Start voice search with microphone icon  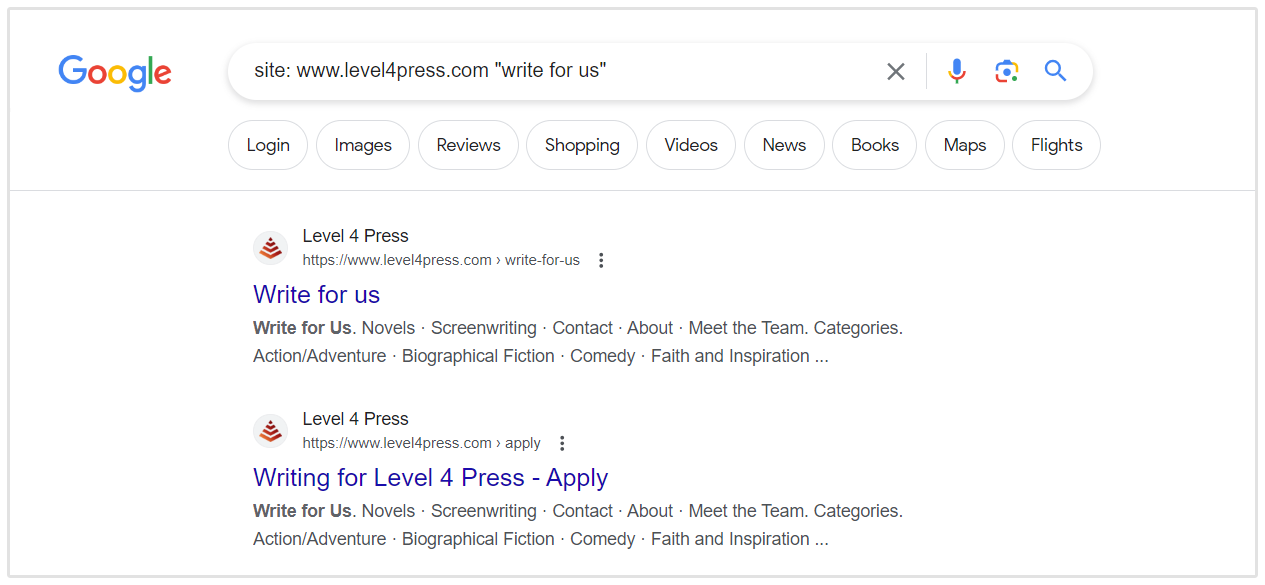[x=957, y=71]
